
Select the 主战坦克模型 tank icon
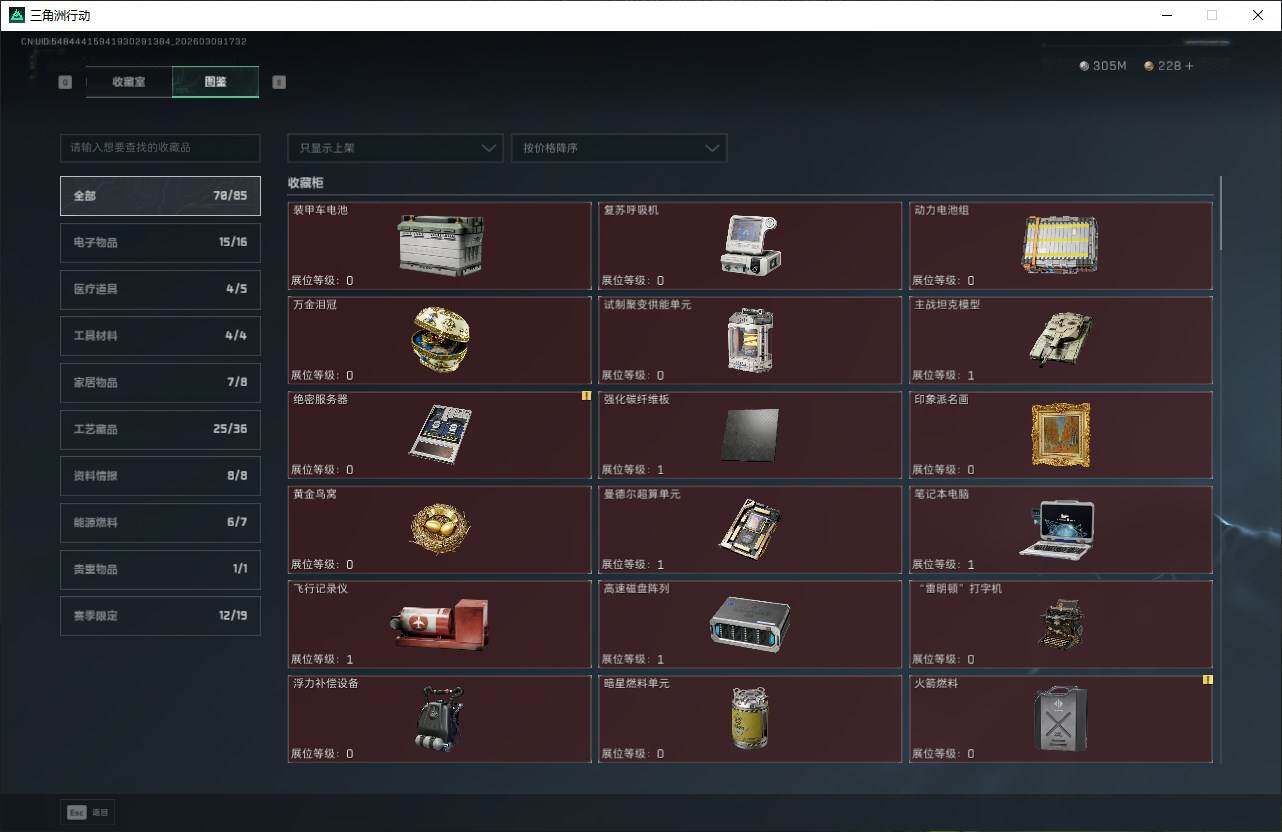click(x=1062, y=338)
